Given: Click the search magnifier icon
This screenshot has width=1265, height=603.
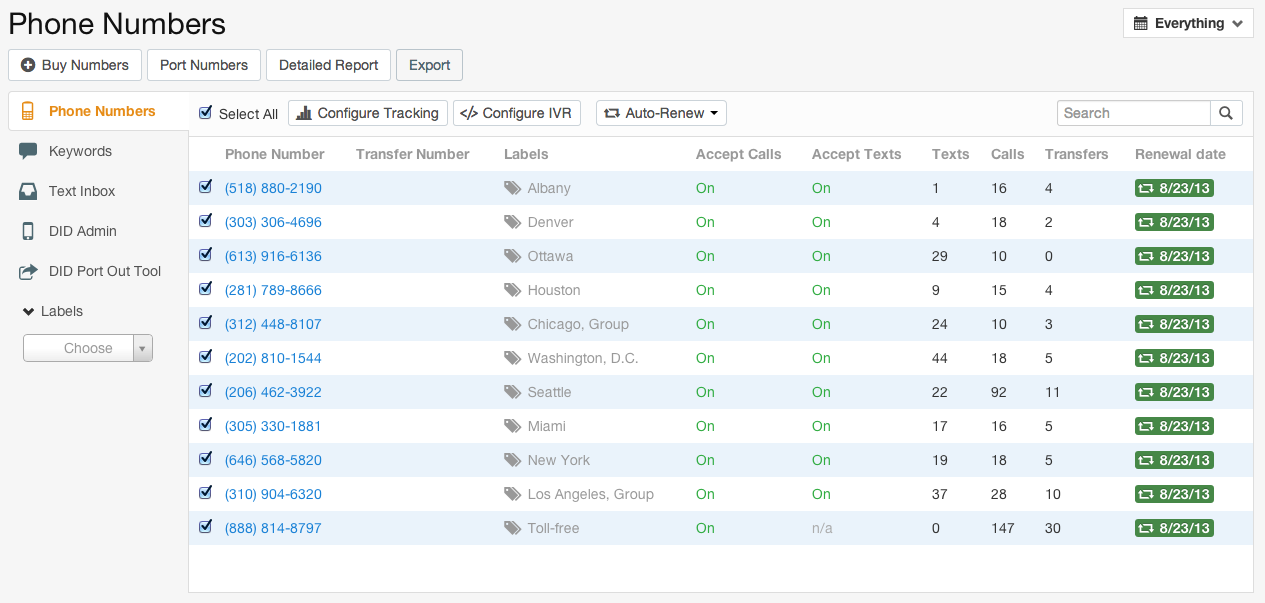Looking at the screenshot, I should click(1226, 113).
